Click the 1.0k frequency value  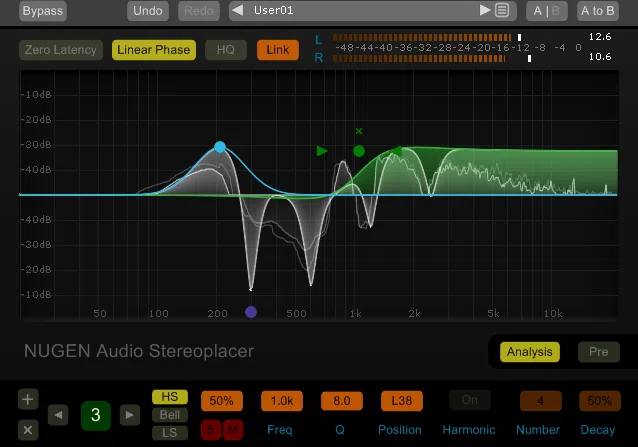282,401
